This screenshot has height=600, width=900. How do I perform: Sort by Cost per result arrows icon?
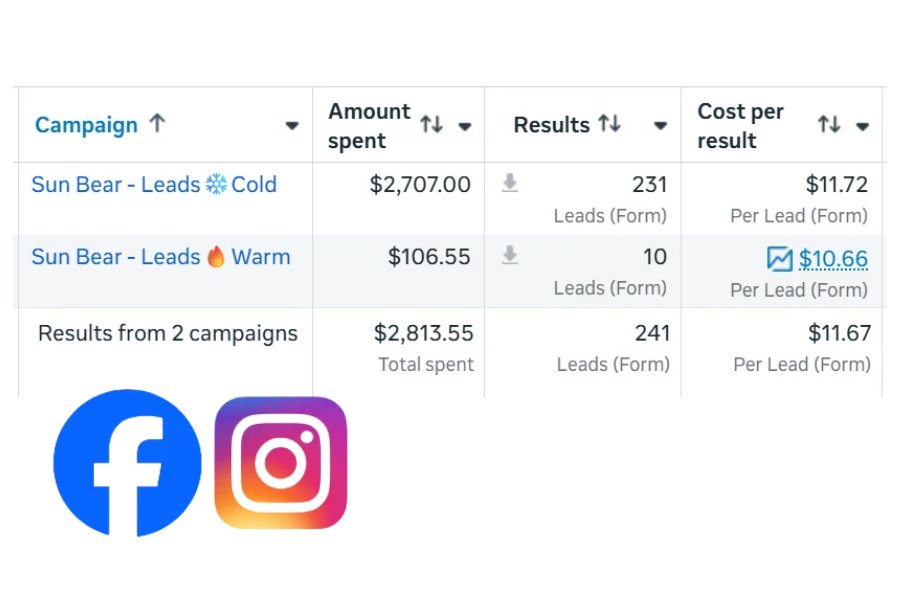pos(828,125)
